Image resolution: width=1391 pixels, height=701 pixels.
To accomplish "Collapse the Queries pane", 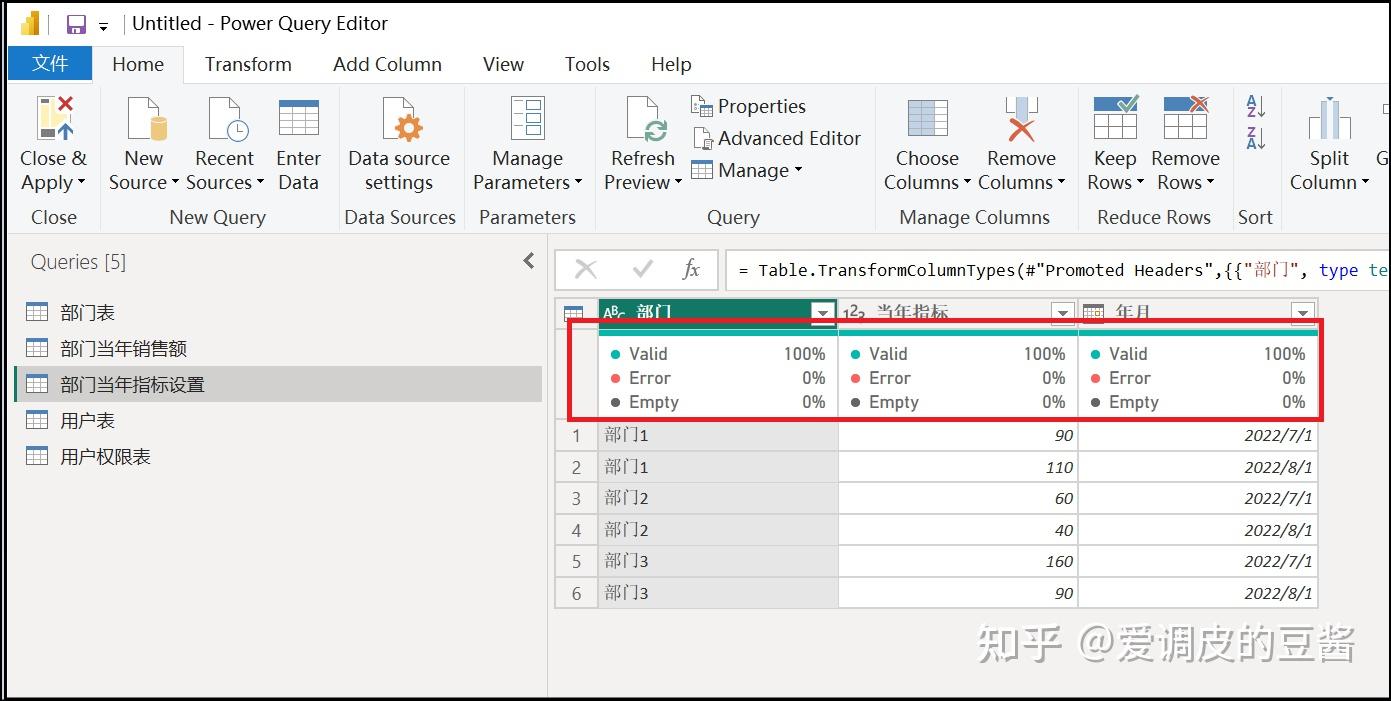I will [x=529, y=260].
